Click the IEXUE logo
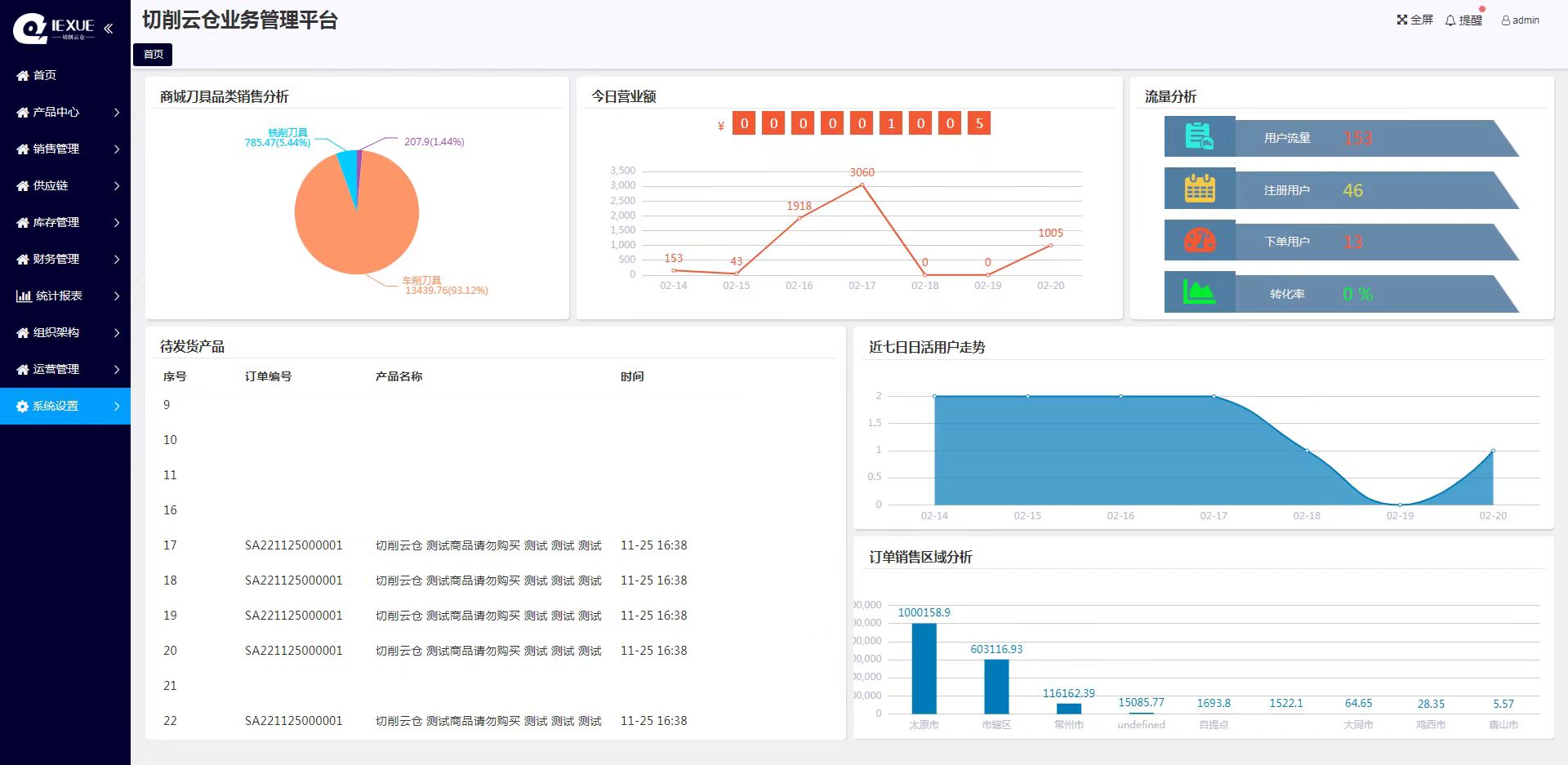 pos(54,28)
